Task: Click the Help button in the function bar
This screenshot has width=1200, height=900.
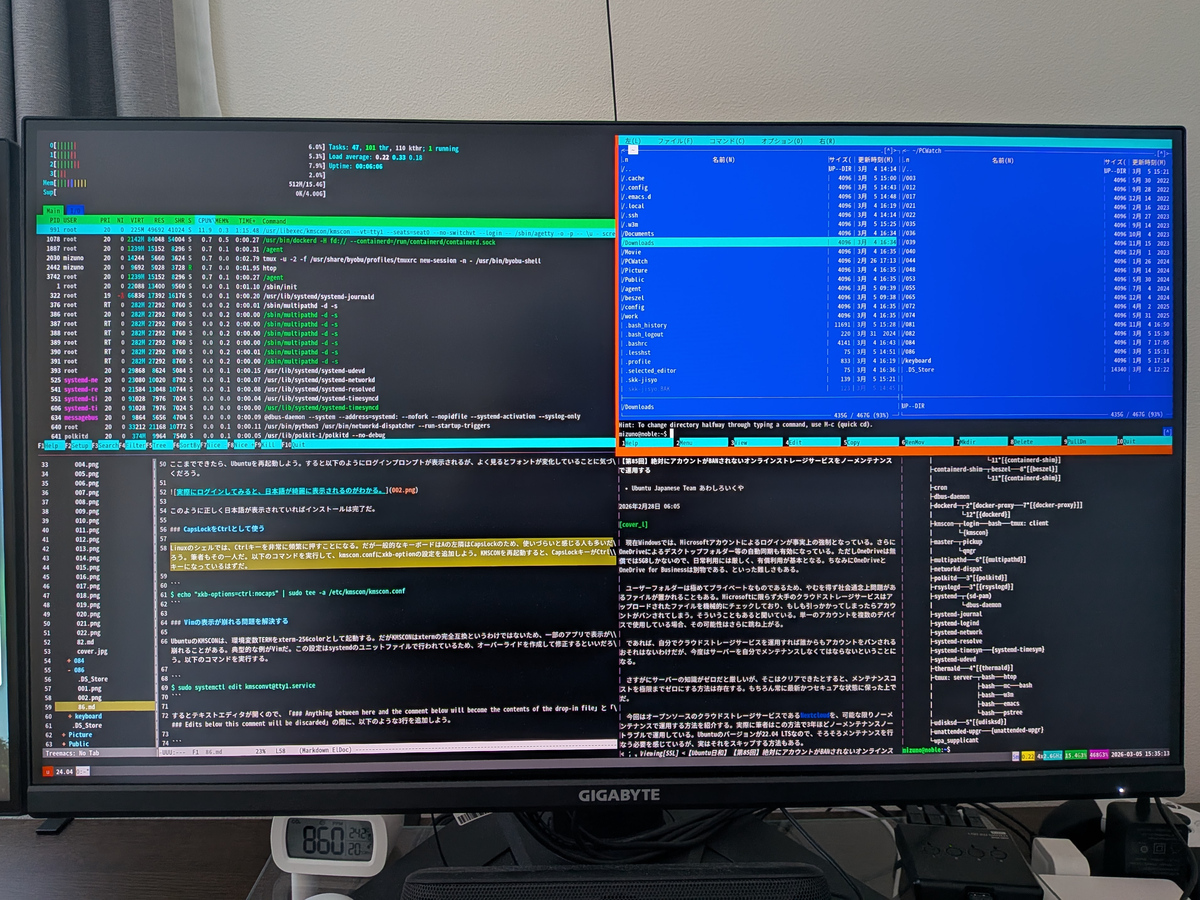Action: (628, 441)
